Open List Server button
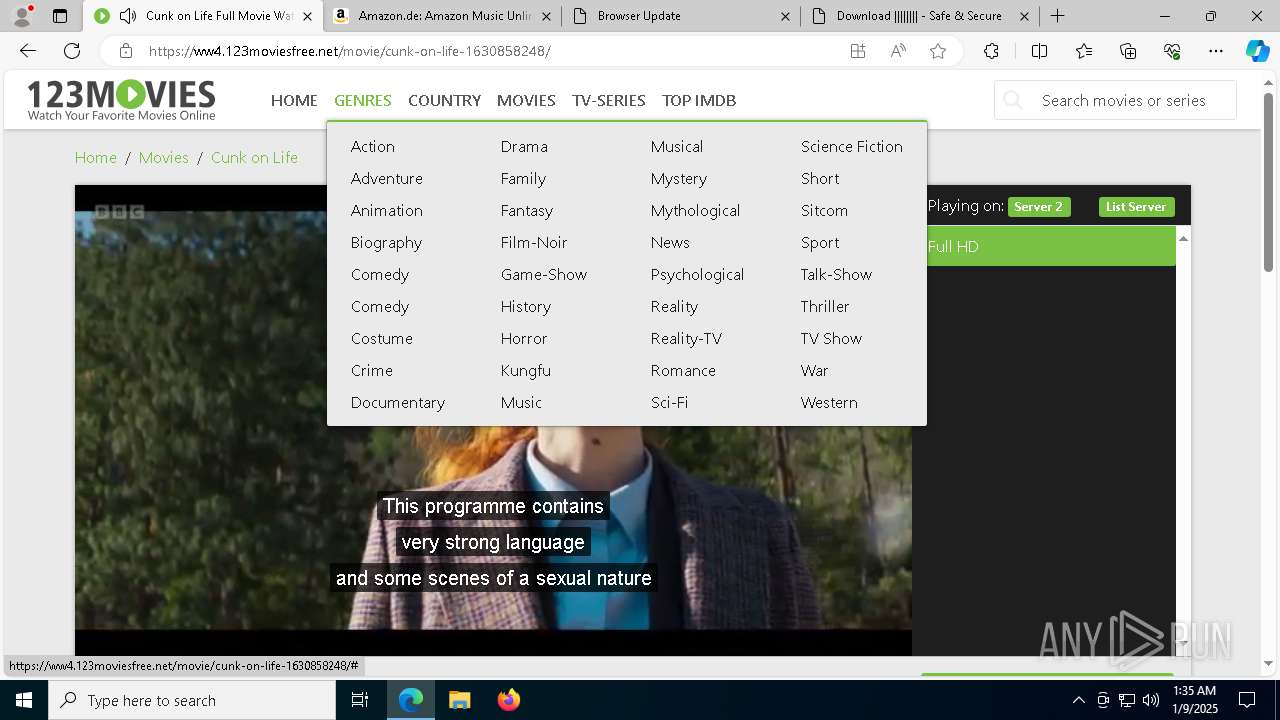The height and width of the screenshot is (720, 1280). coord(1136,207)
